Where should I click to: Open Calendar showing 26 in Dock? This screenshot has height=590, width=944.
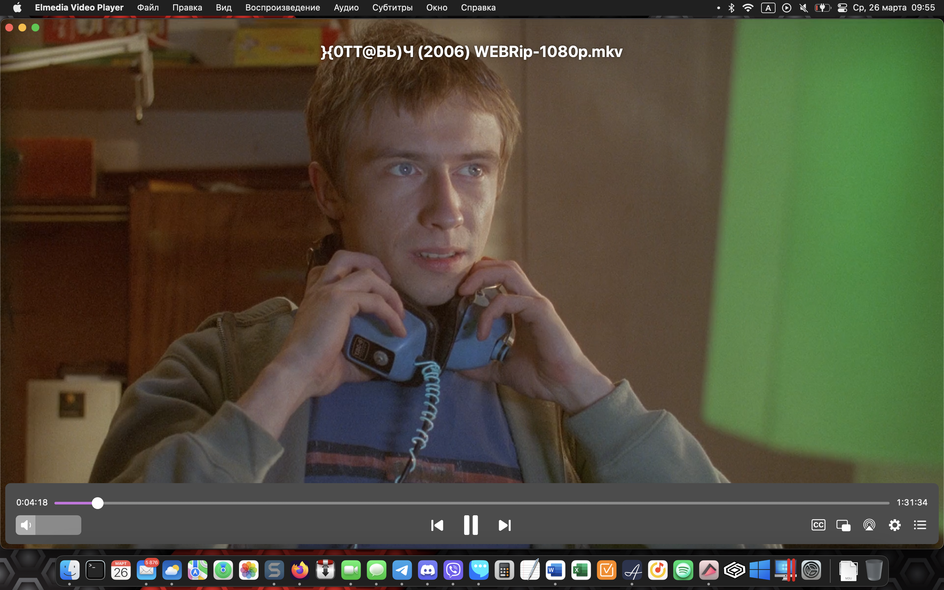(x=120, y=570)
